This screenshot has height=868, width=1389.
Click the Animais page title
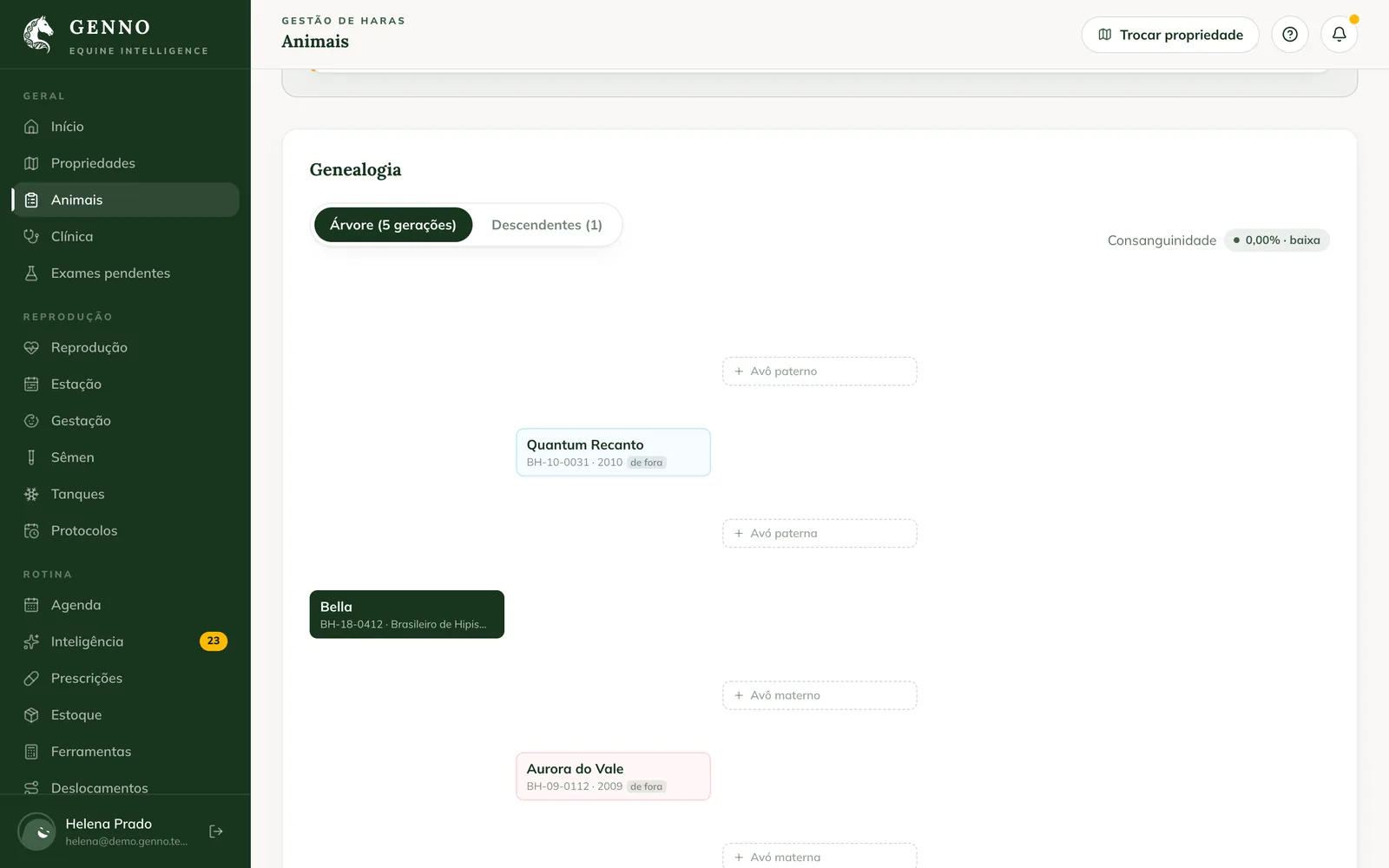(x=315, y=42)
